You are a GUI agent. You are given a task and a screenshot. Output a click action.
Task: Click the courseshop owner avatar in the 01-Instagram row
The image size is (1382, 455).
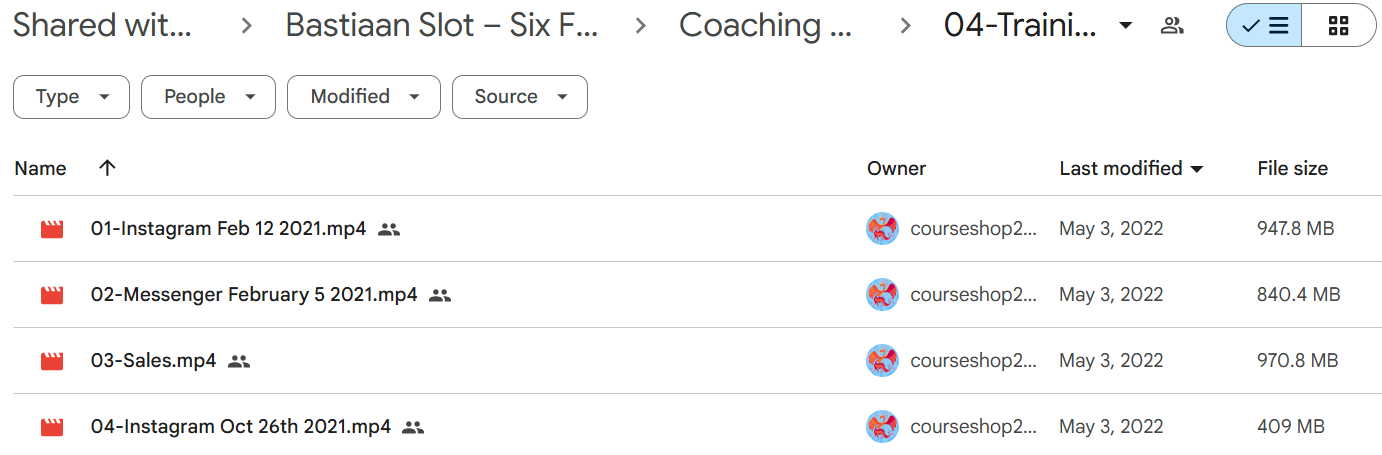tap(882, 229)
